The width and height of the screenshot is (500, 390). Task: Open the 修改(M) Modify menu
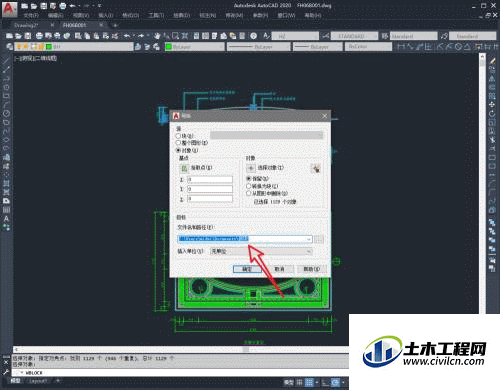(234, 15)
